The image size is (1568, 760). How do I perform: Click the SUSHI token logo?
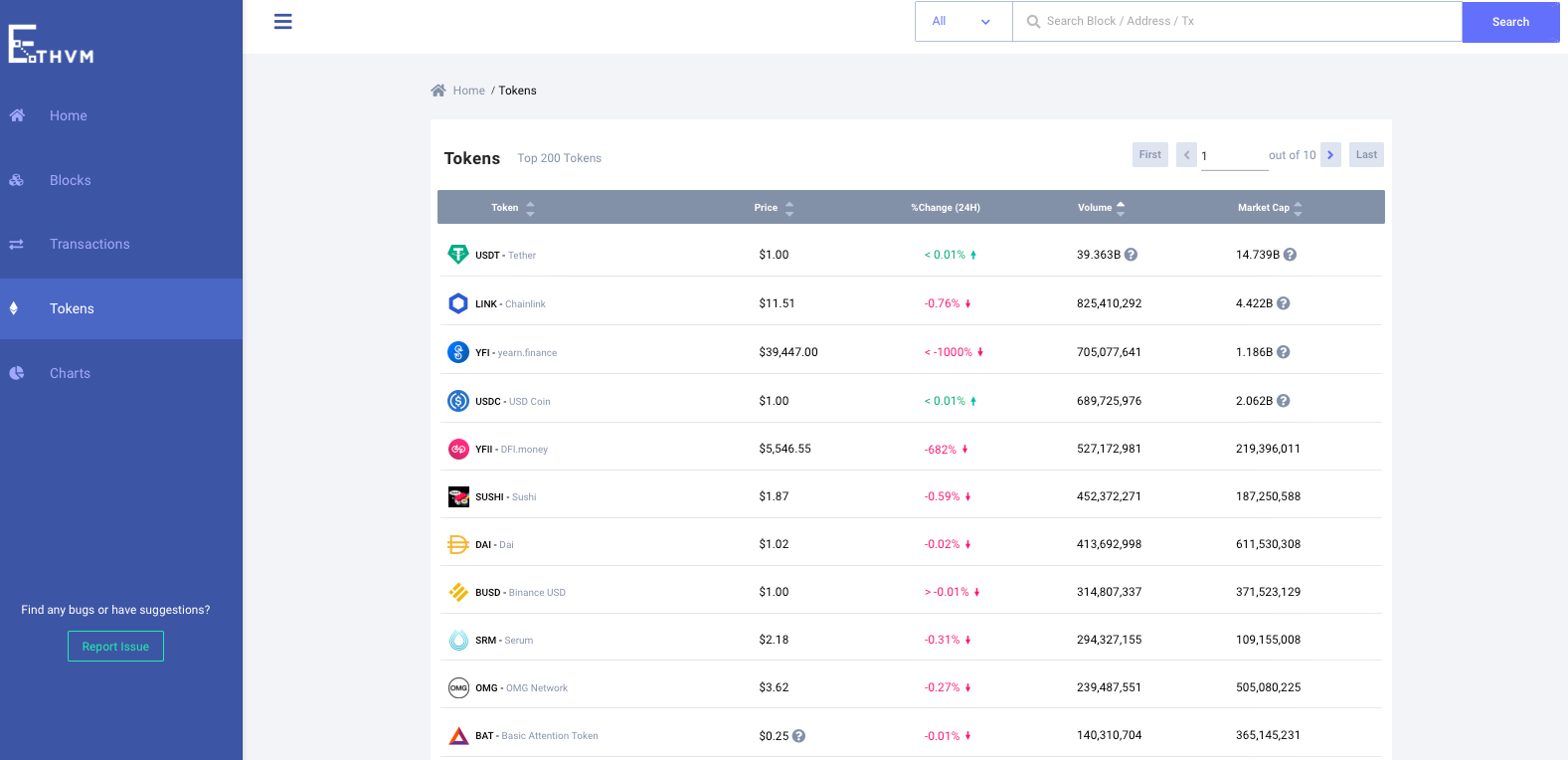[458, 496]
